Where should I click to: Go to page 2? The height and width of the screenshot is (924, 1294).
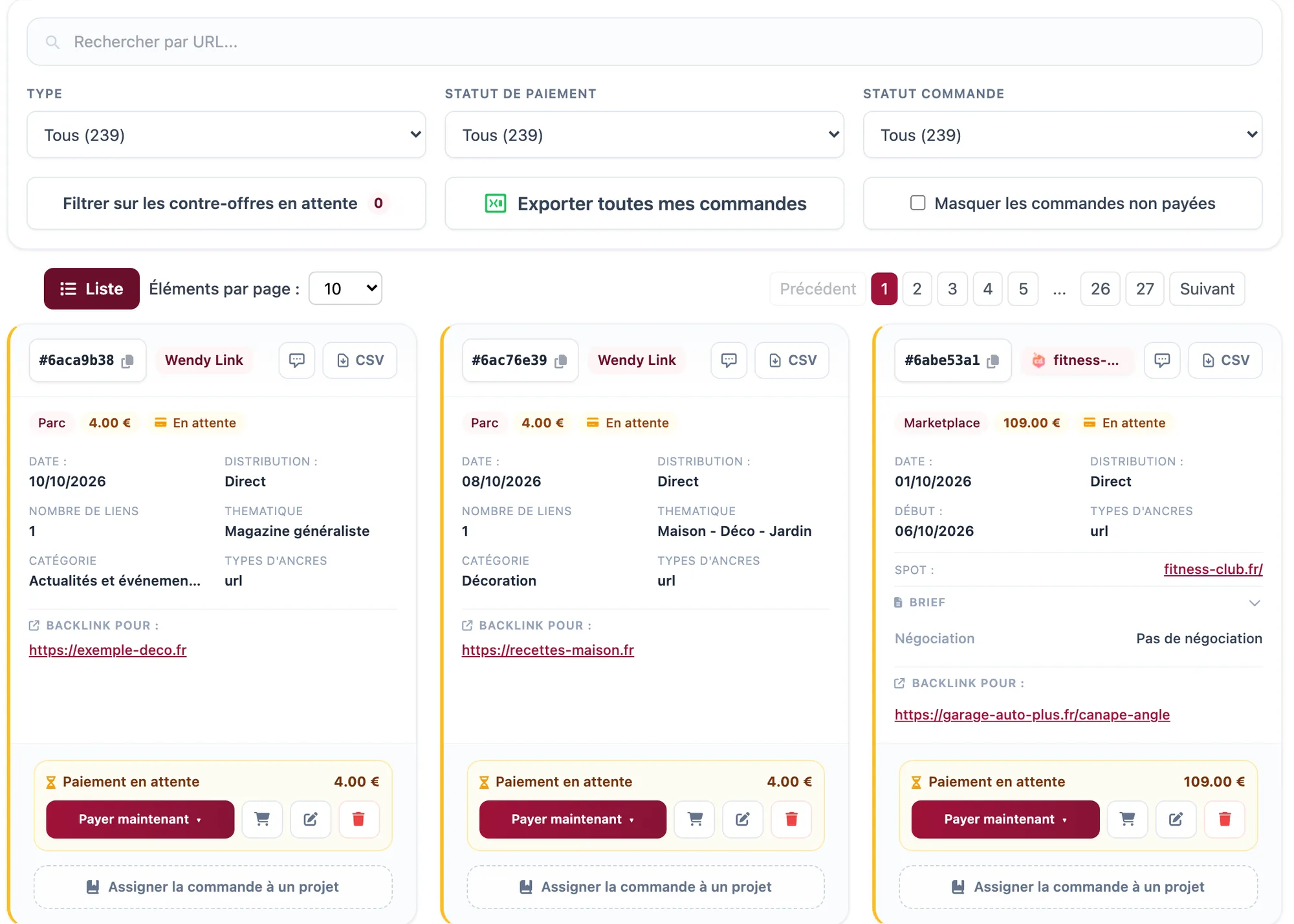pyautogui.click(x=917, y=289)
